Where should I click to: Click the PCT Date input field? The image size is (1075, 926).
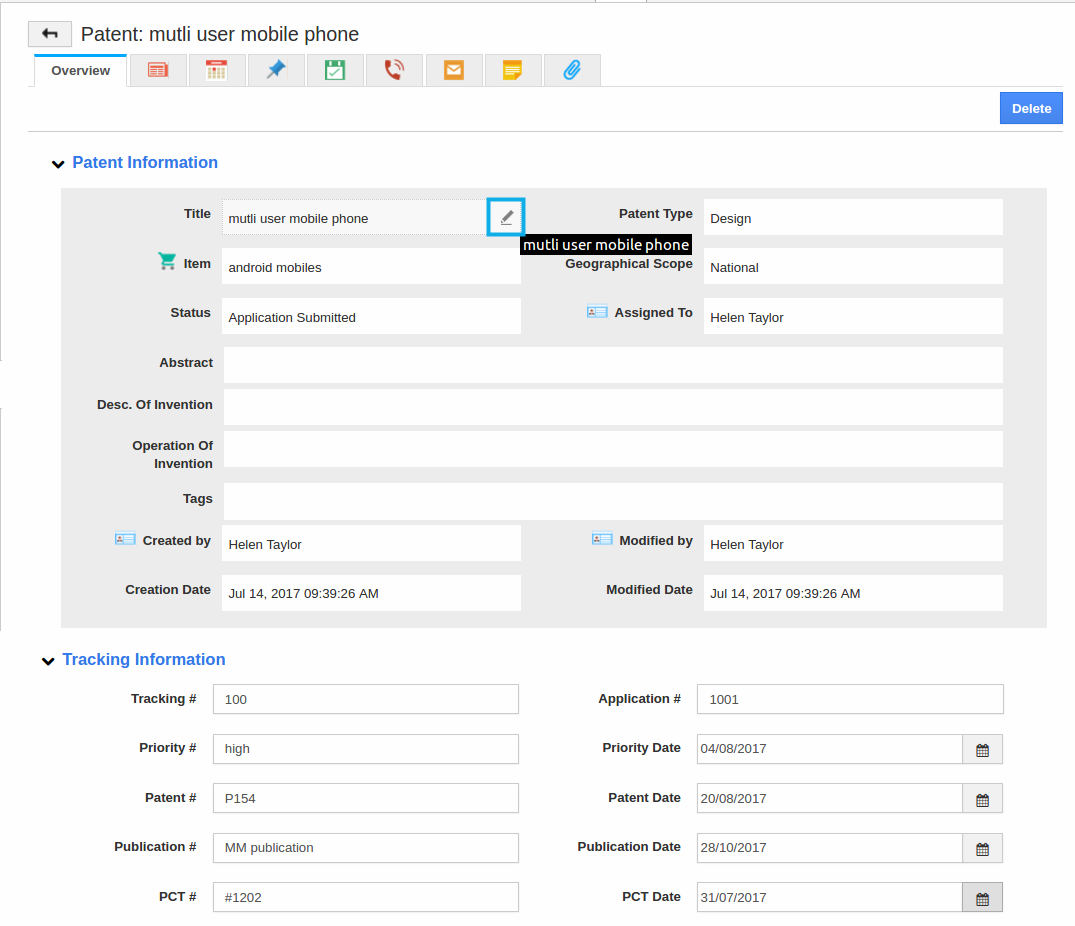[830, 897]
